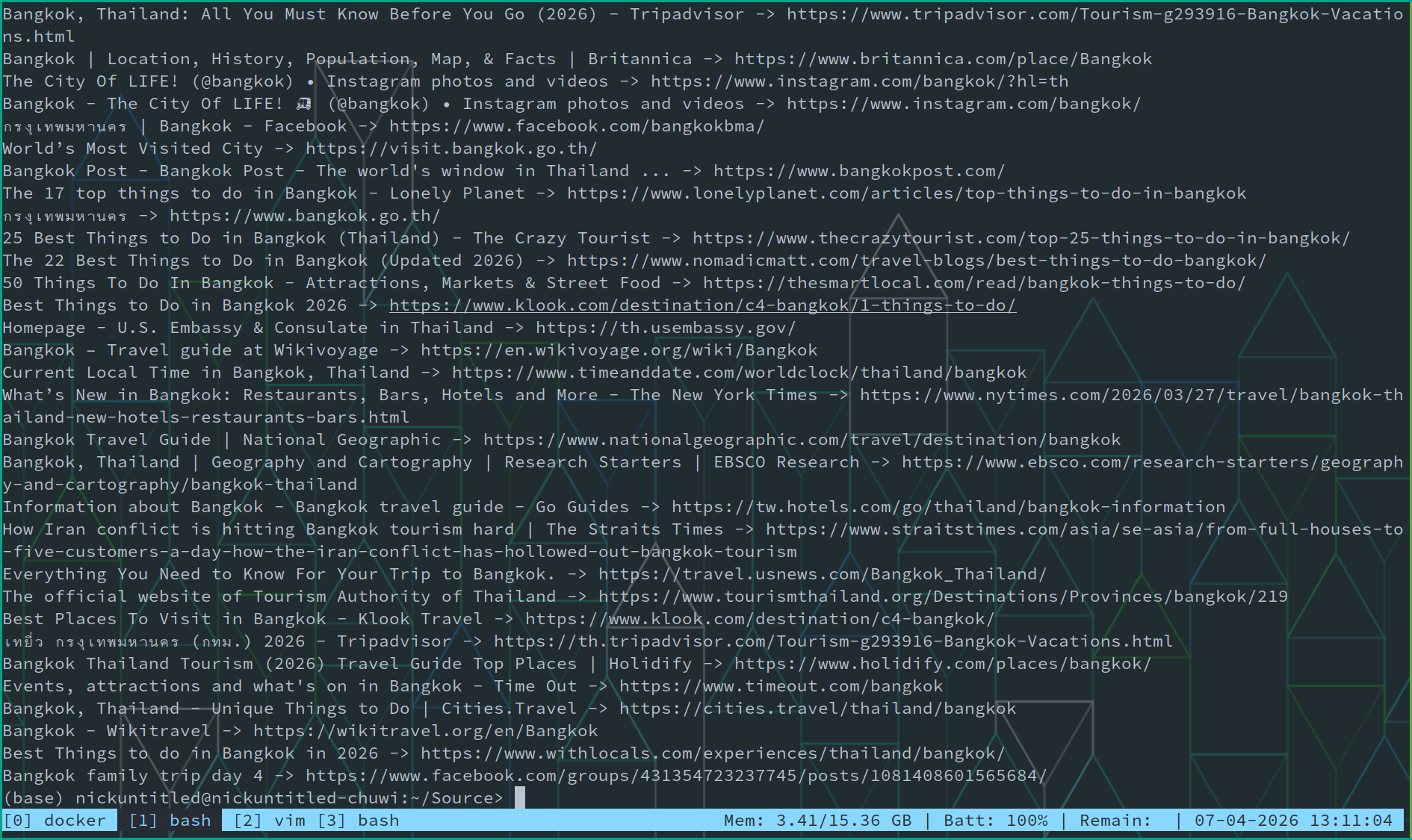
Task: Click the bus emoji in the Instagram title
Action: pos(304,104)
